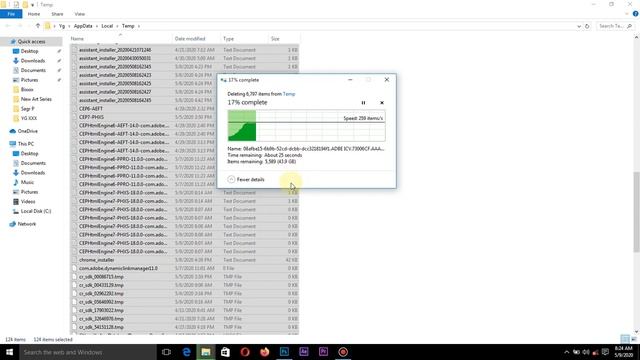
Task: Navigate to Yg in the address bar
Action: [62, 26]
